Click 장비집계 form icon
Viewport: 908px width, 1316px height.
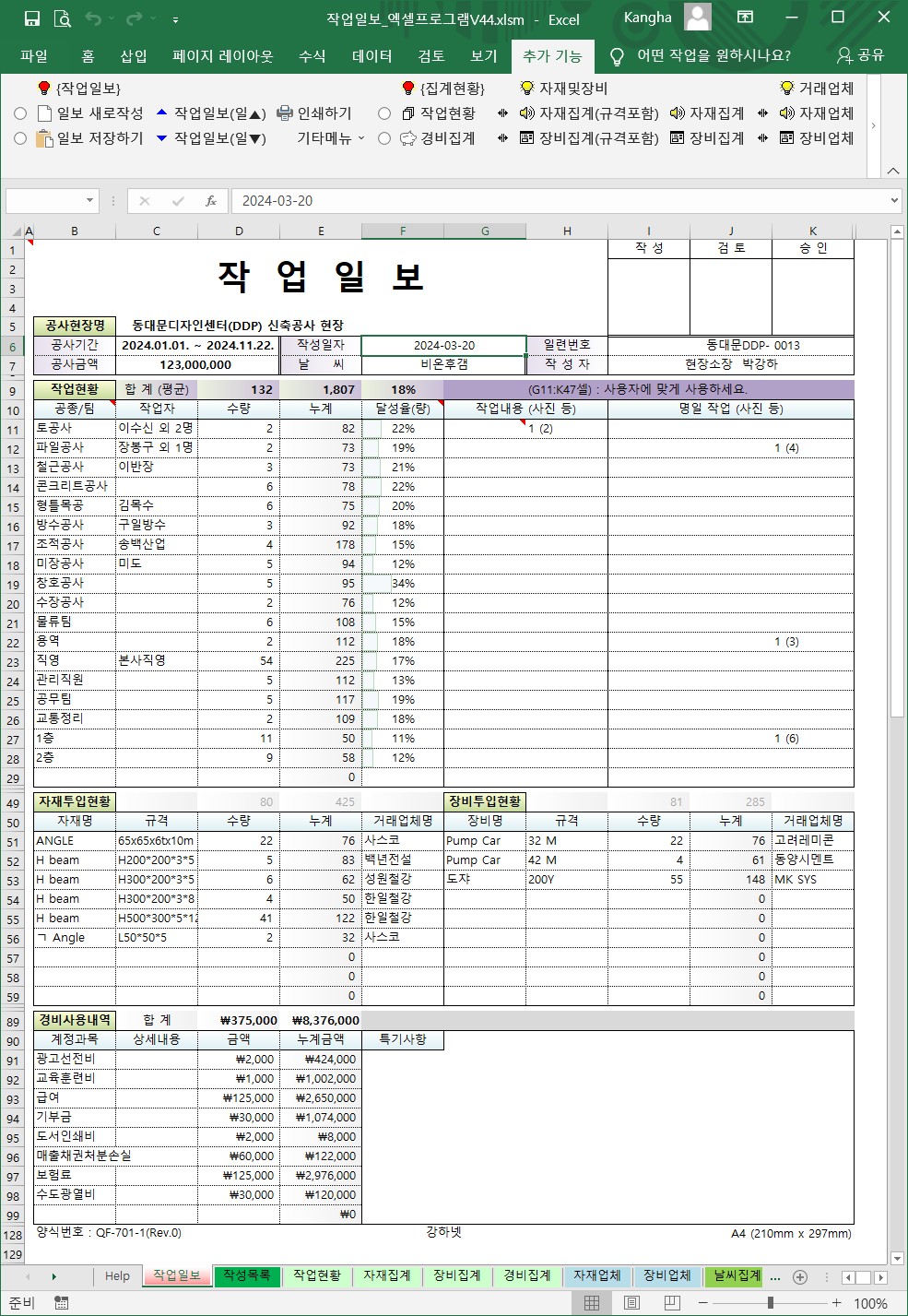click(x=678, y=138)
